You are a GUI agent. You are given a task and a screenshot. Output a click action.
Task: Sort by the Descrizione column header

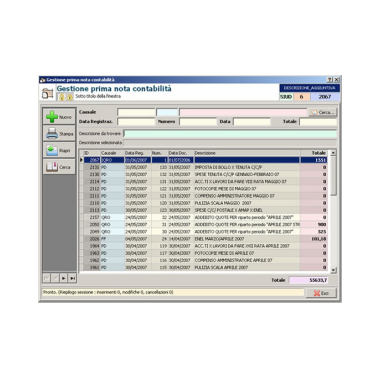tap(247, 153)
